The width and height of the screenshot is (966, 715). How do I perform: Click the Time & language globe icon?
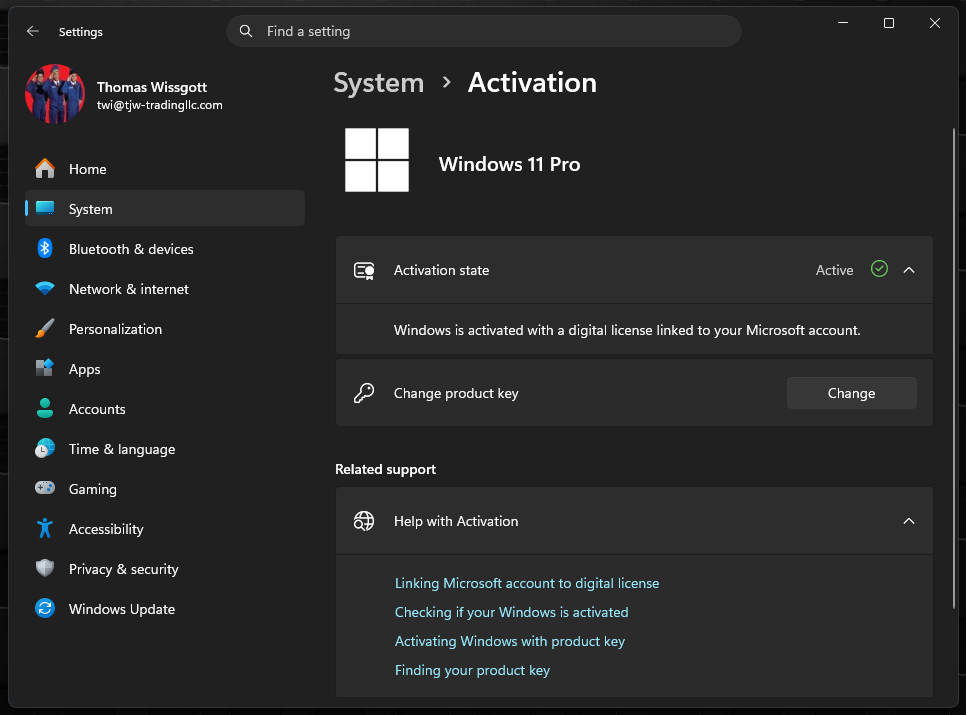[x=45, y=448]
